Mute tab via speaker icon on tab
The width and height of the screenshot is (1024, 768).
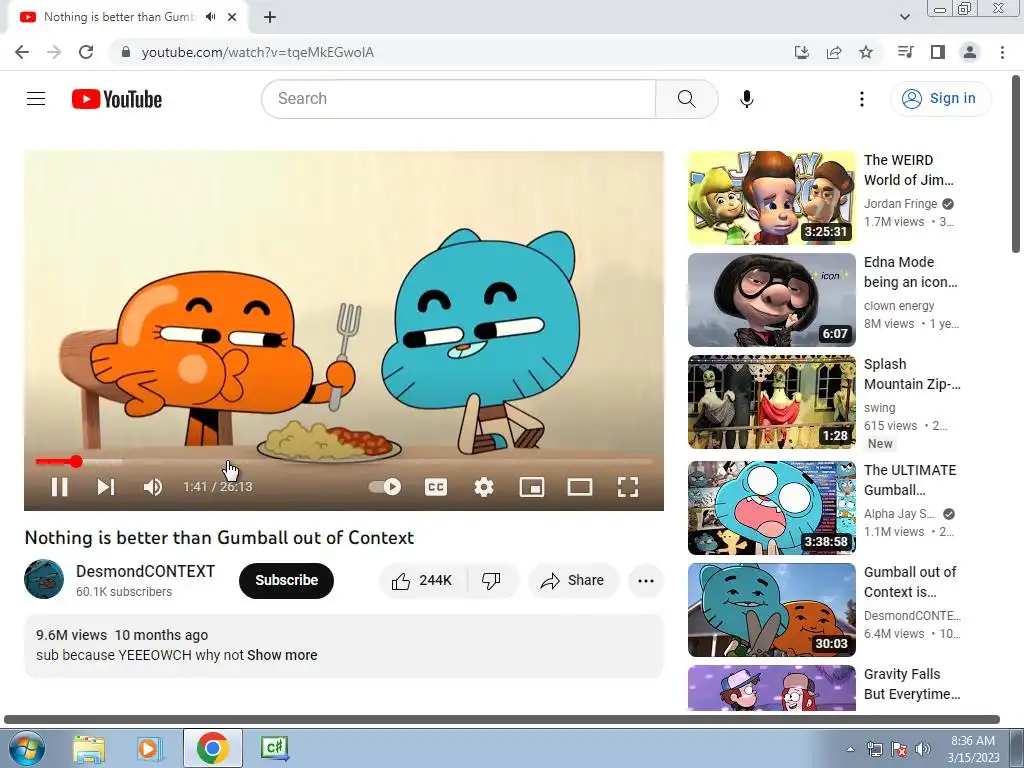click(x=210, y=17)
